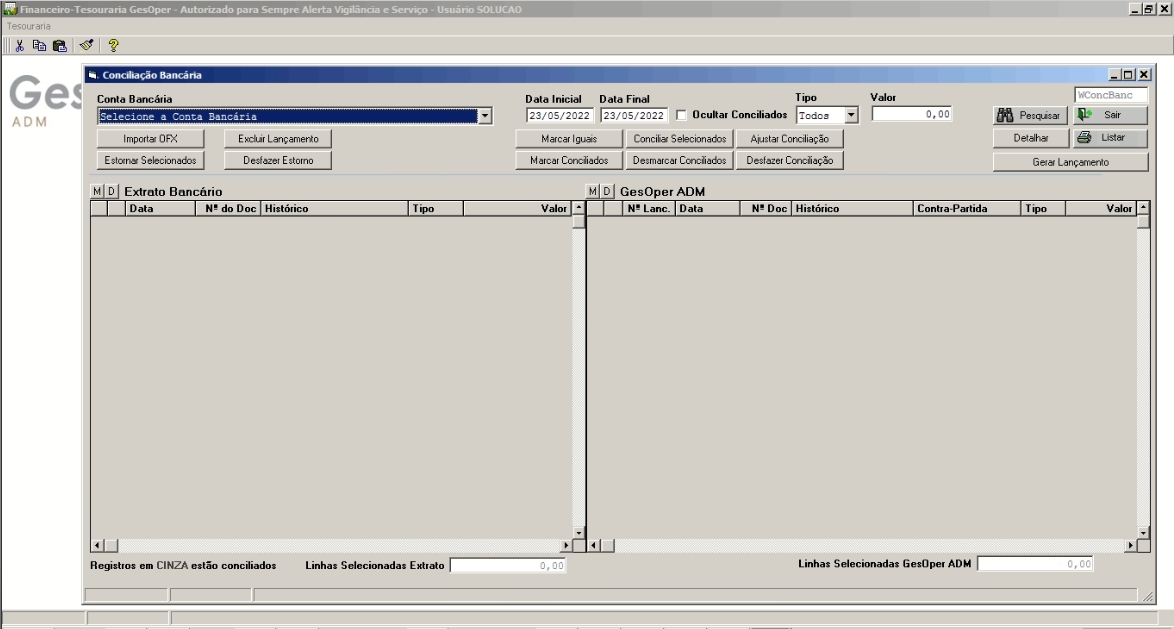The height and width of the screenshot is (629, 1174).
Task: Click the paintbrush toolbar icon
Action: point(87,46)
